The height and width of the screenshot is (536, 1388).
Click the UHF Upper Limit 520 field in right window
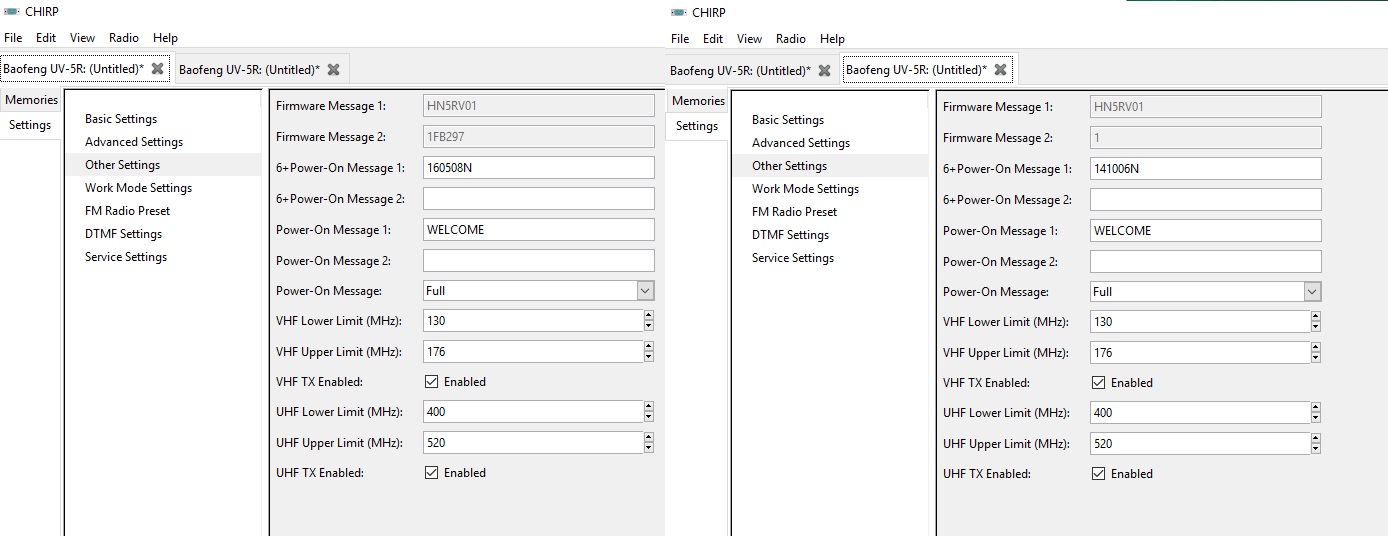[1199, 444]
